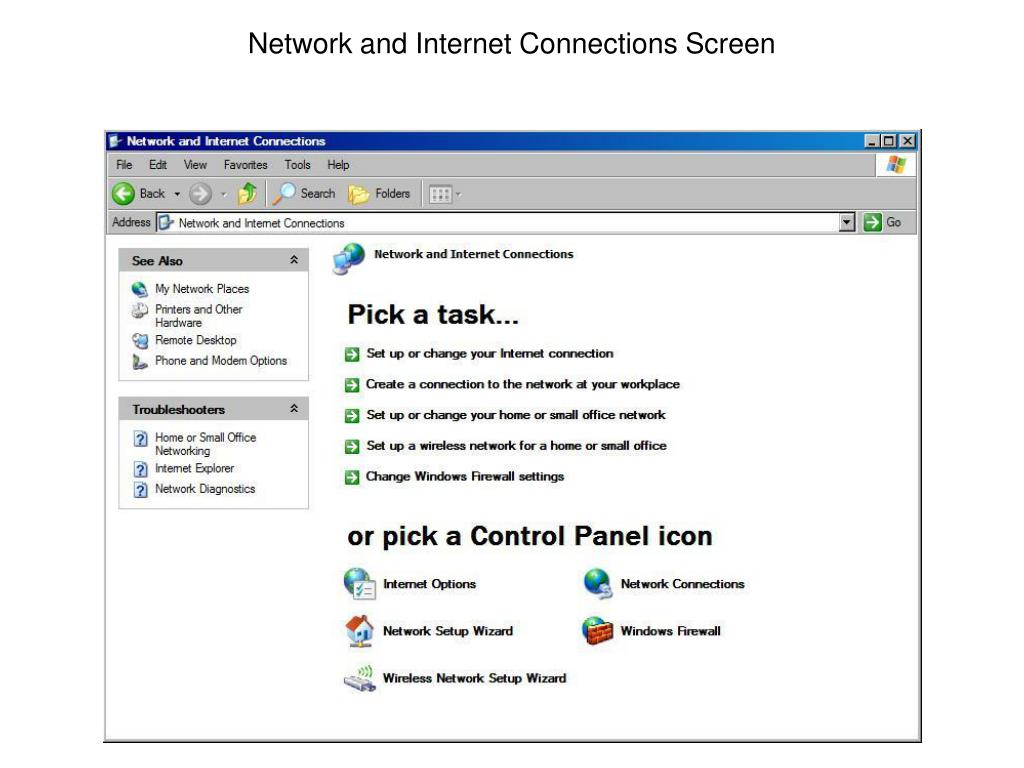Open Windows Firewall label
The height and width of the screenshot is (768, 1024).
coord(671,631)
